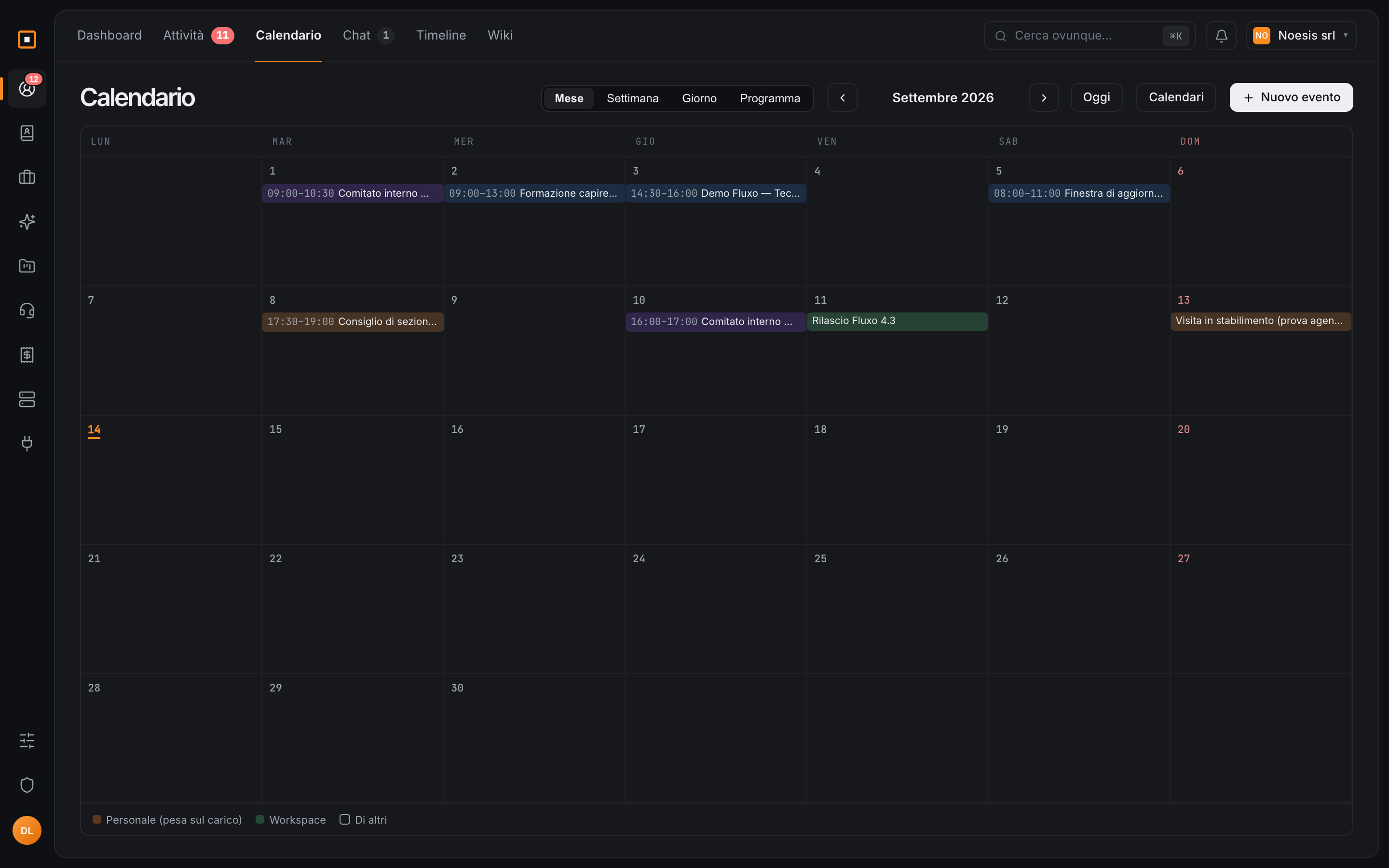Go to the previous month
Viewport: 1389px width, 868px height.
[843, 97]
